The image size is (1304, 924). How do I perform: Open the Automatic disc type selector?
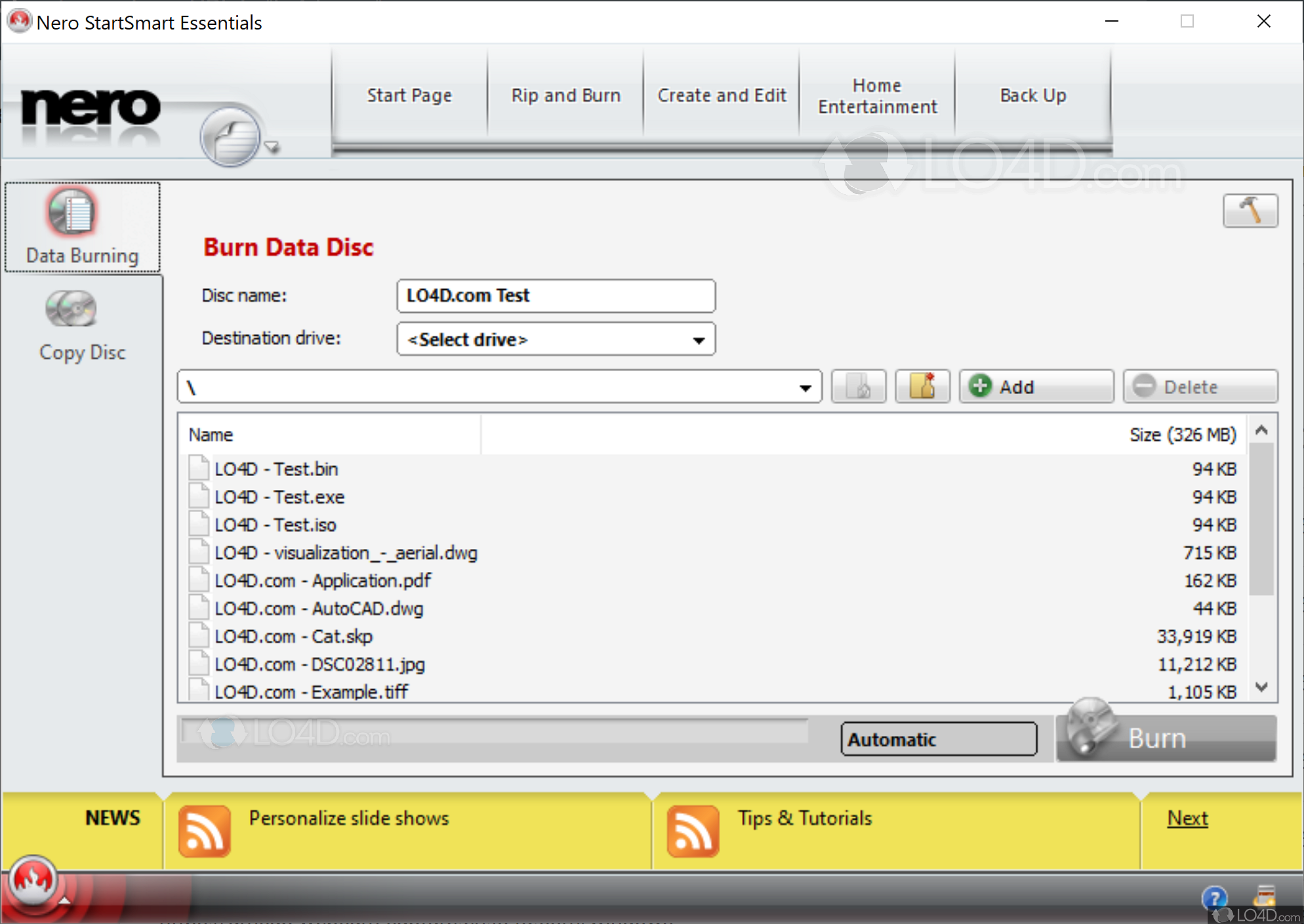939,739
